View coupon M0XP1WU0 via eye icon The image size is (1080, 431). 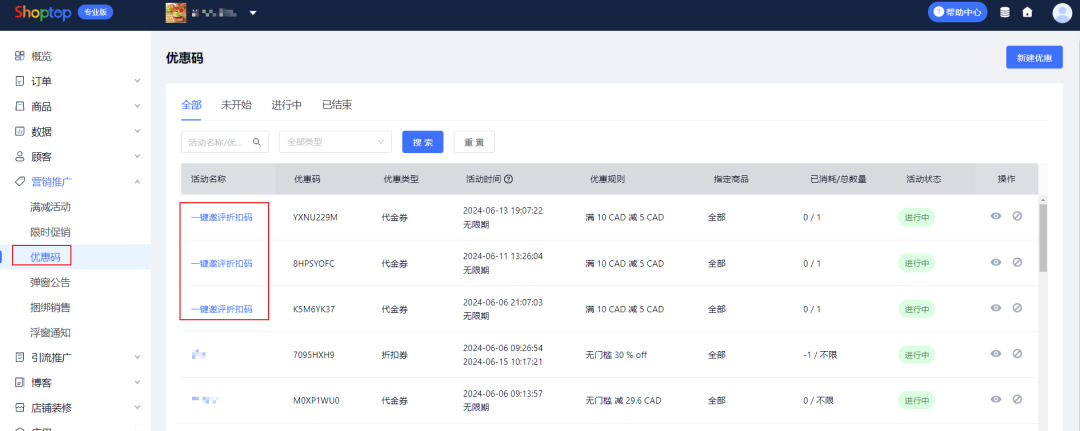995,399
